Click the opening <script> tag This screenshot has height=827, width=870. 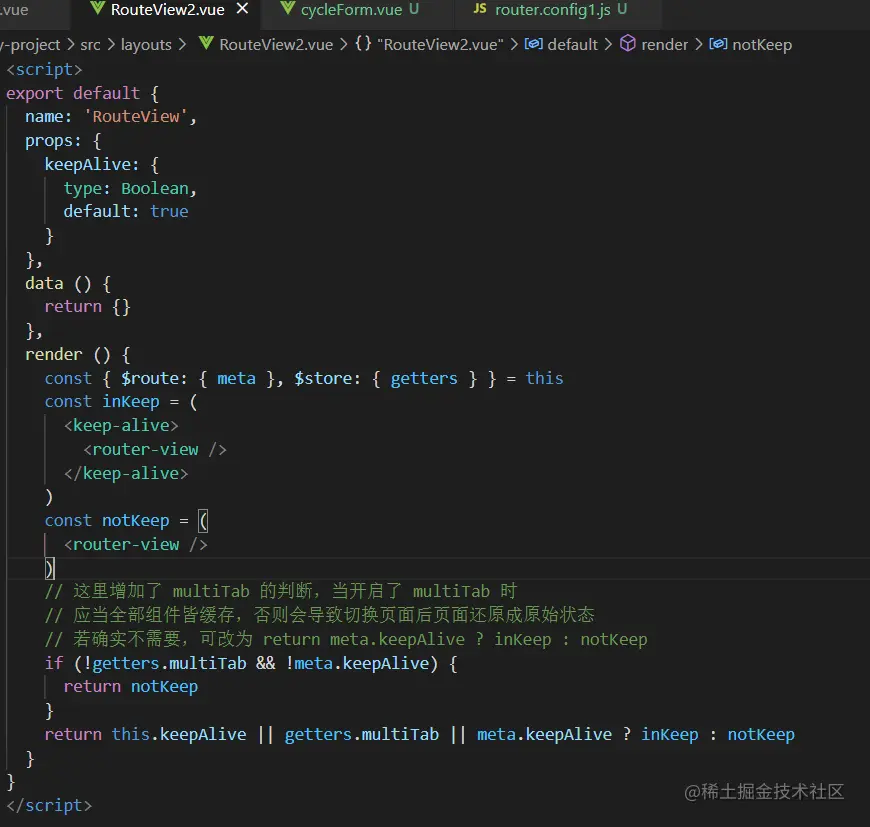[44, 69]
